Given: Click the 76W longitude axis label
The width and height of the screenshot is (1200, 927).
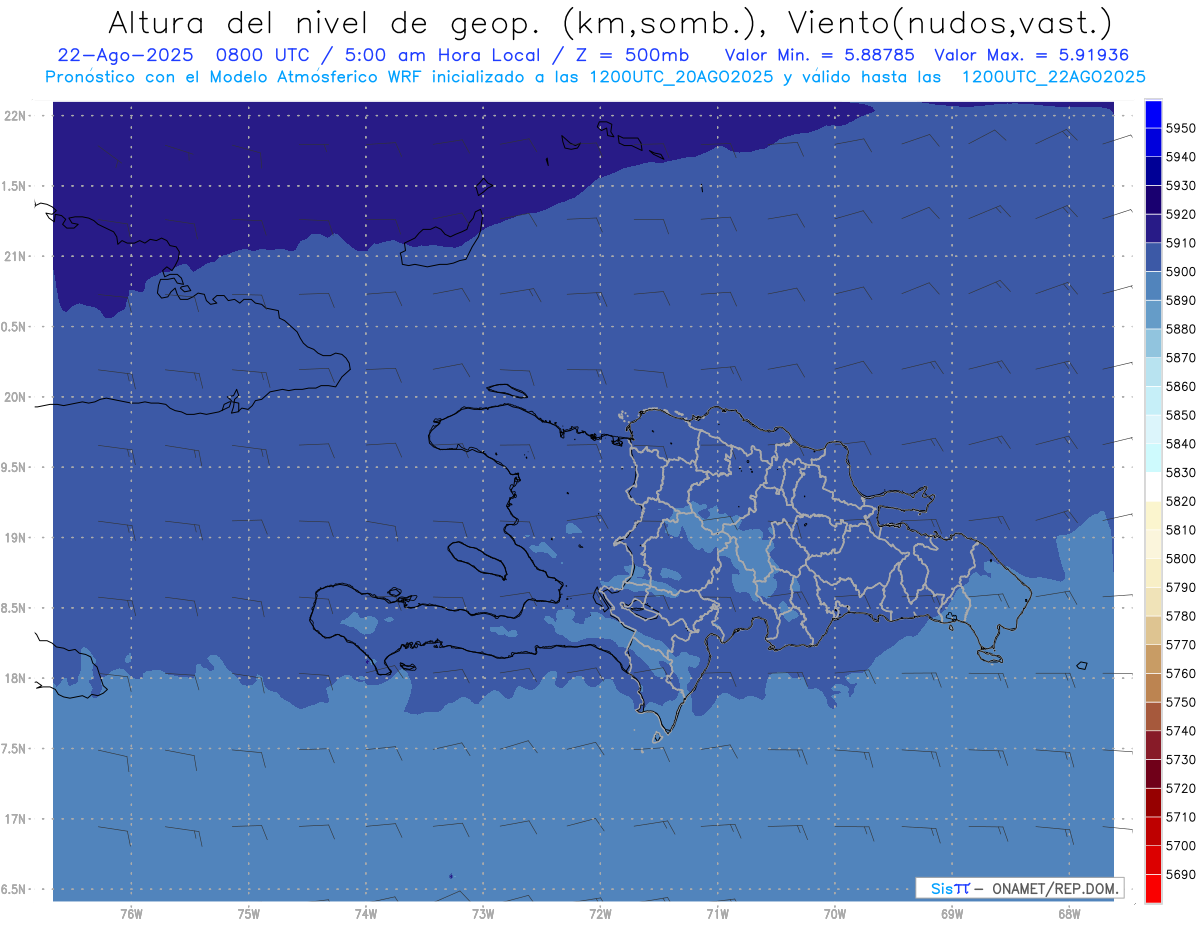Looking at the screenshot, I should (x=131, y=913).
